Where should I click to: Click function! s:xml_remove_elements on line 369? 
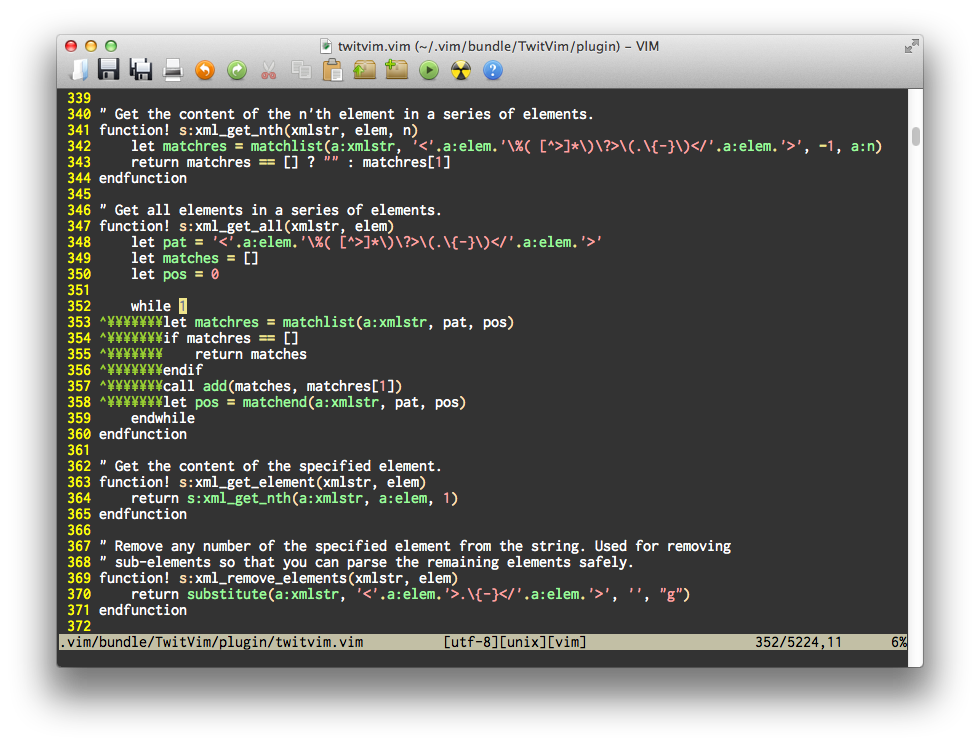278,578
